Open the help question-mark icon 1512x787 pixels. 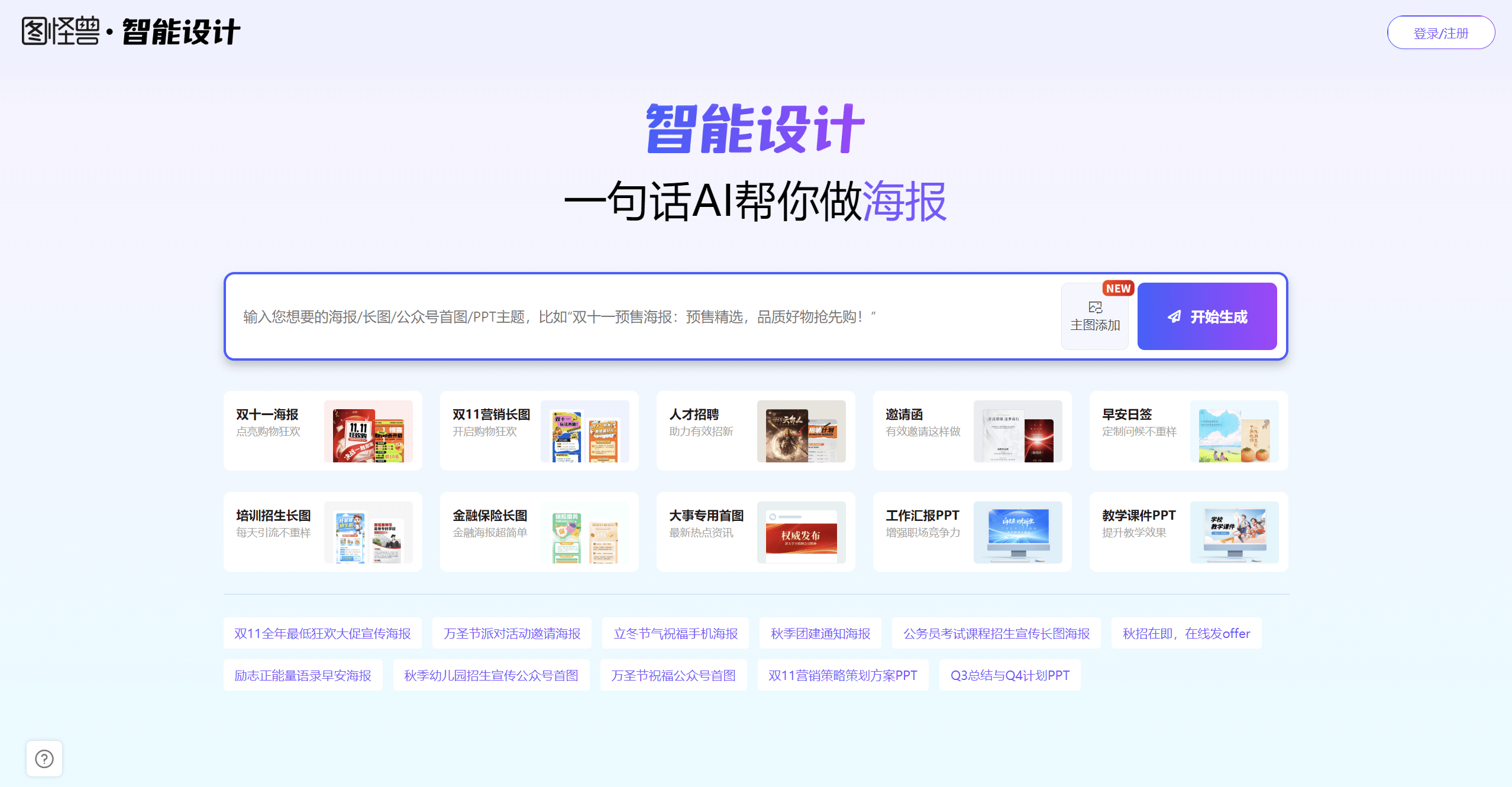tap(44, 758)
